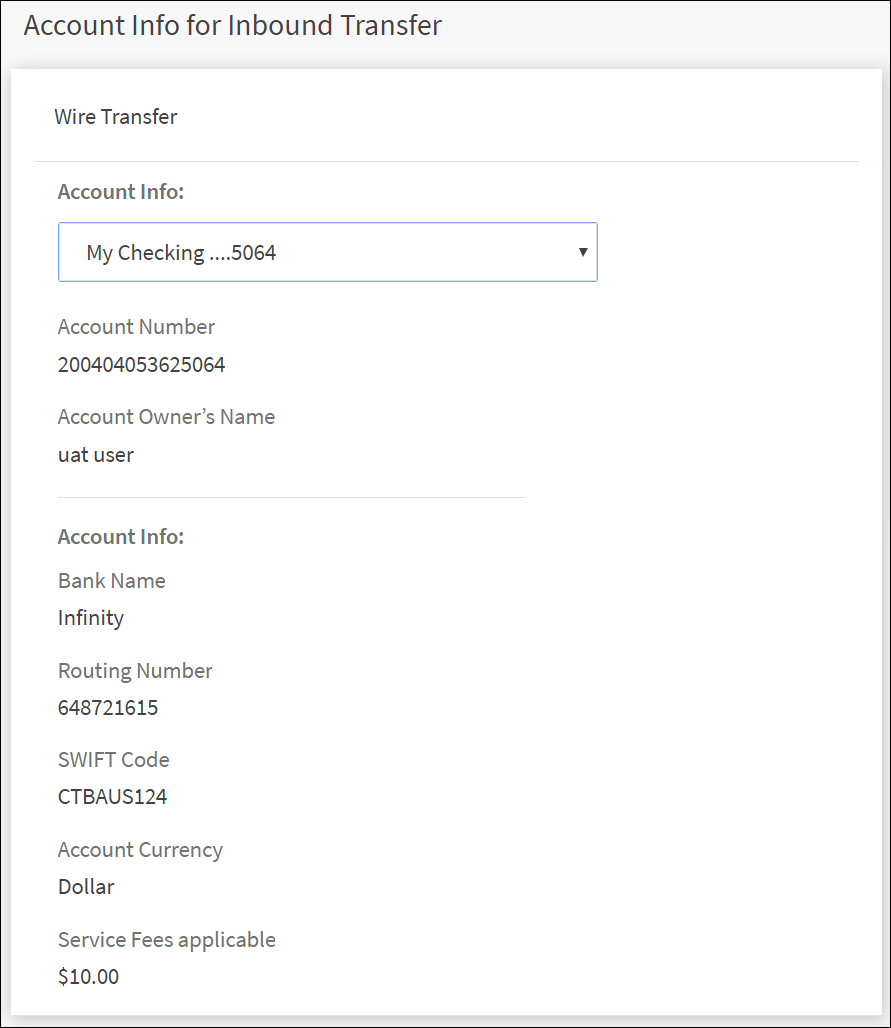Click the Wire Transfer section heading
Screen dimensions: 891x1028
click(116, 117)
